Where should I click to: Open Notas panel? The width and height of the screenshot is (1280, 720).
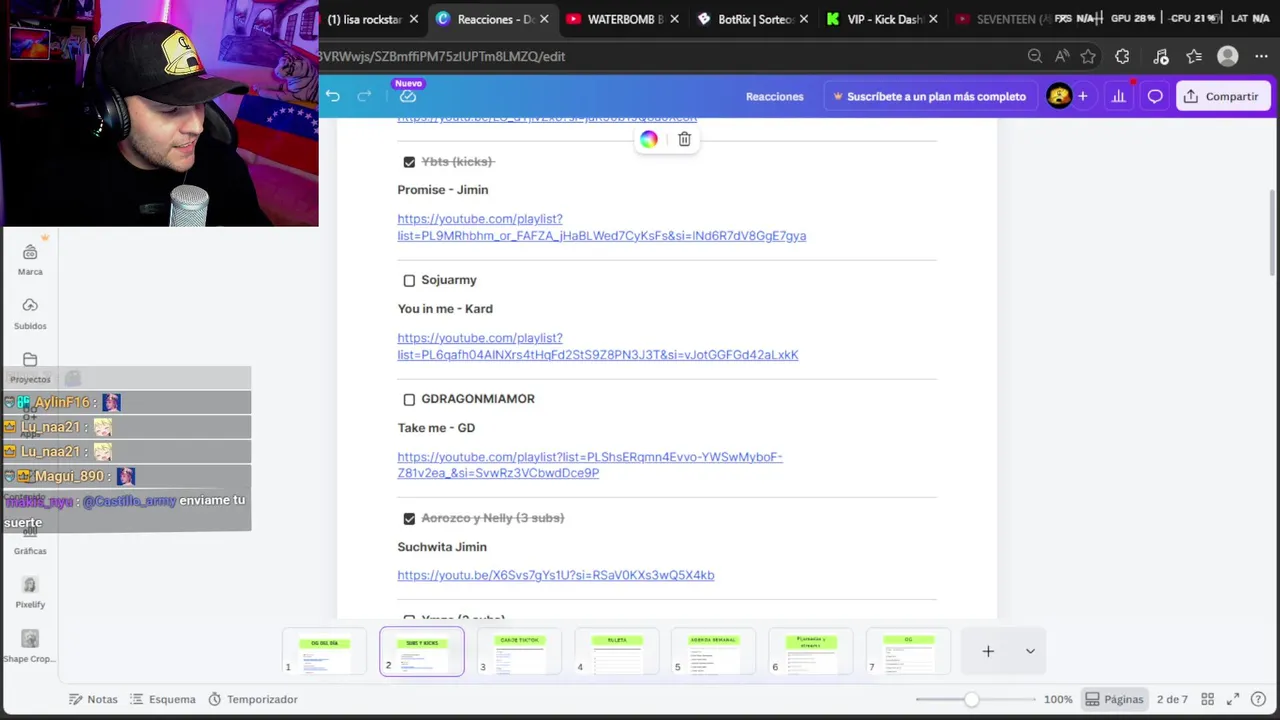point(92,699)
